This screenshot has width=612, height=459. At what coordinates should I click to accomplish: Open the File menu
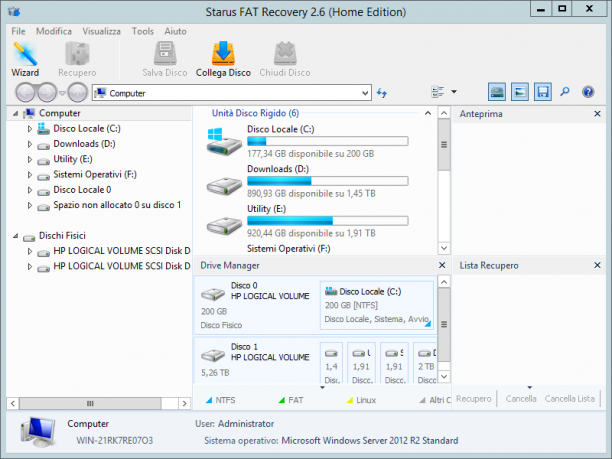(18, 31)
